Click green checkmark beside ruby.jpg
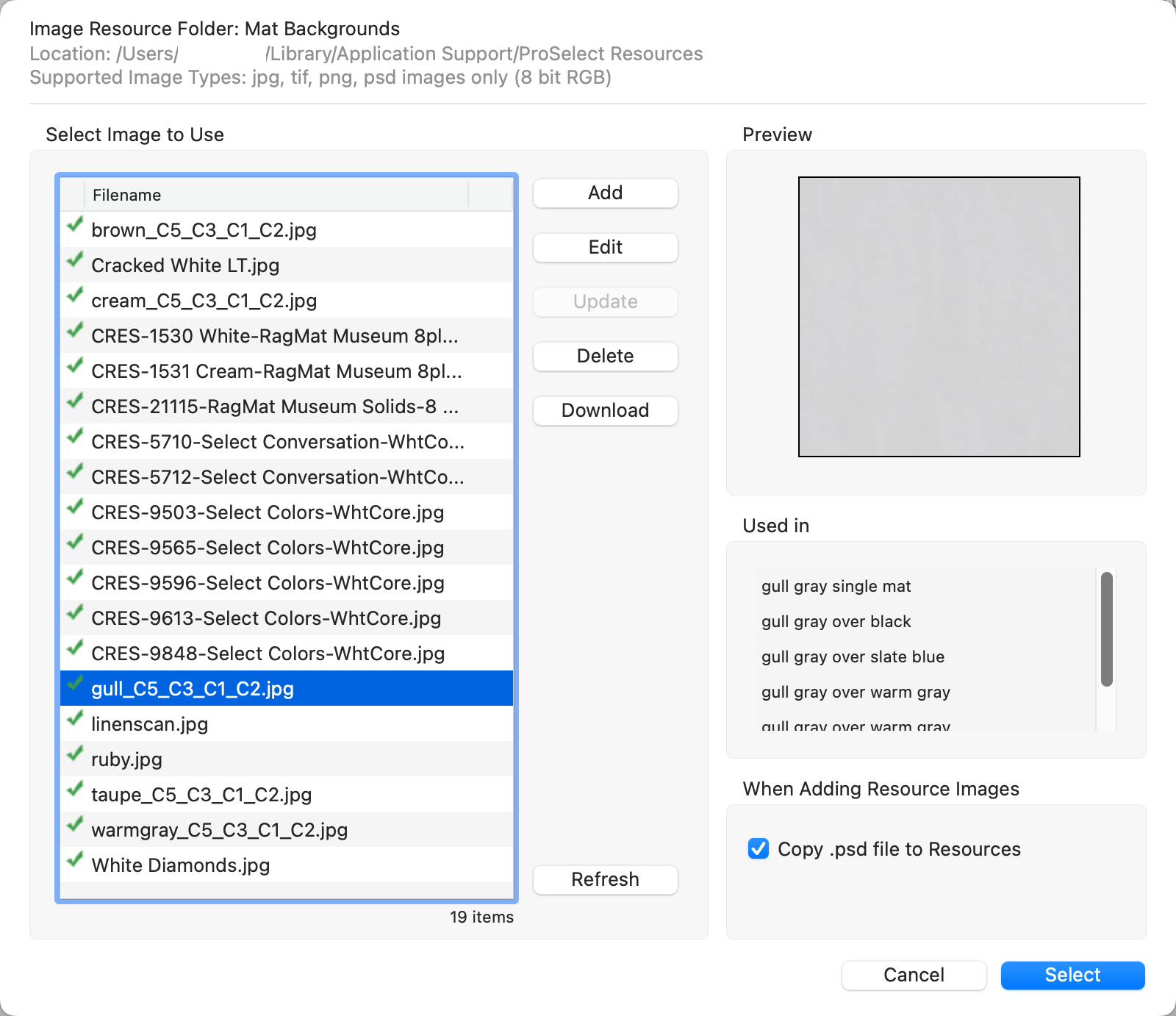This screenshot has width=1176, height=1016. 74,754
